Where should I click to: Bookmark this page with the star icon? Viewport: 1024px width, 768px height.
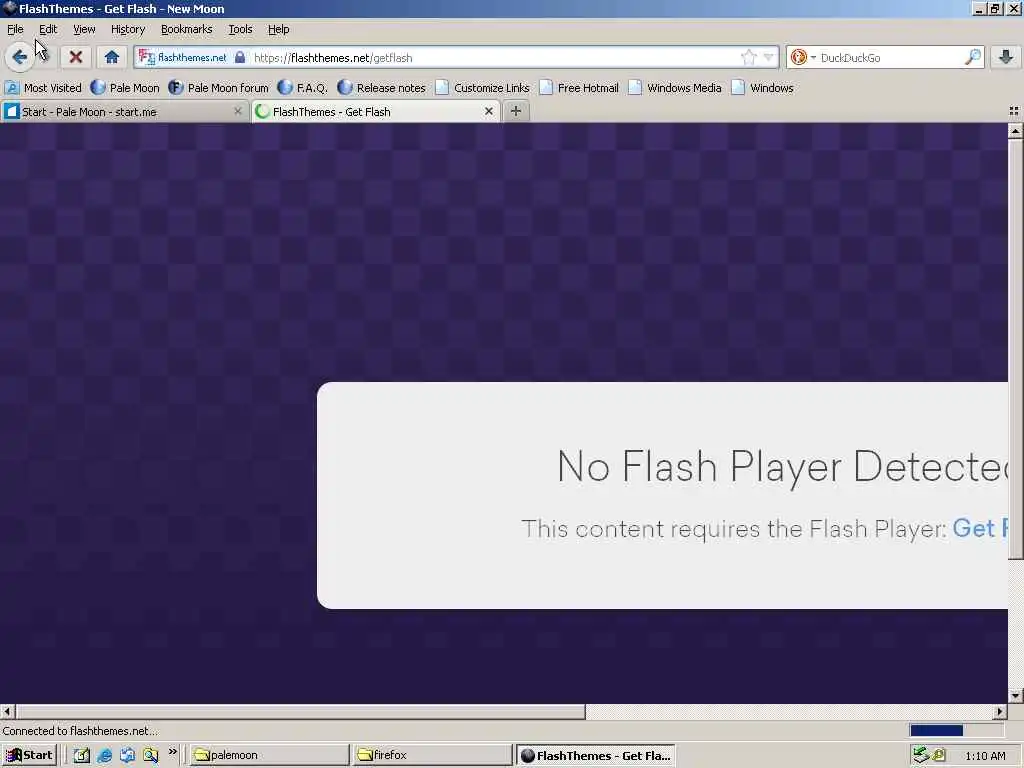point(748,57)
